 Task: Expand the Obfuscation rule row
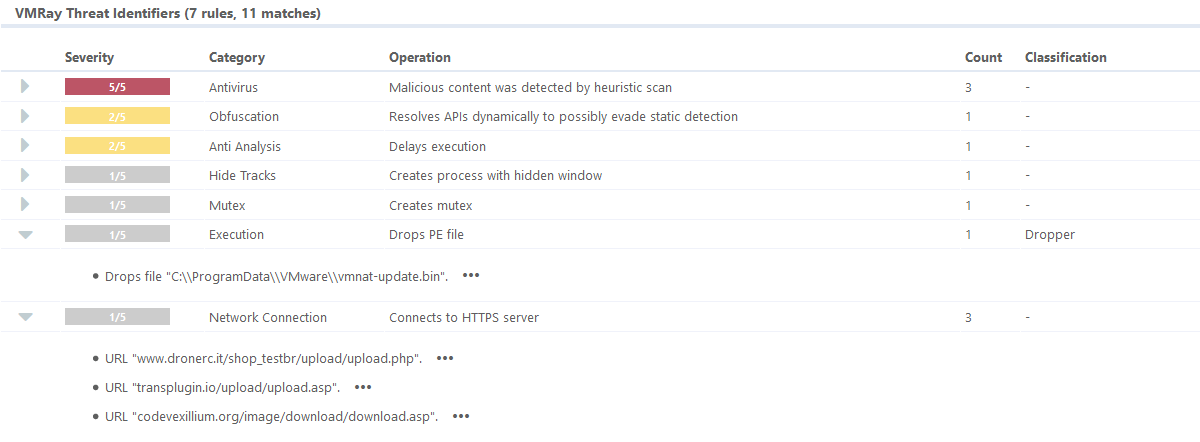pyautogui.click(x=25, y=116)
